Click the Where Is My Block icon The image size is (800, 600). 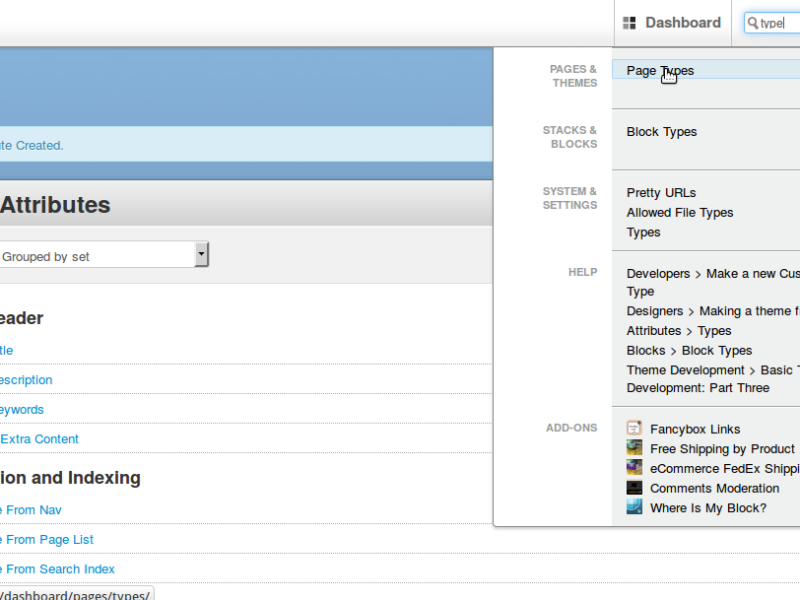[634, 507]
